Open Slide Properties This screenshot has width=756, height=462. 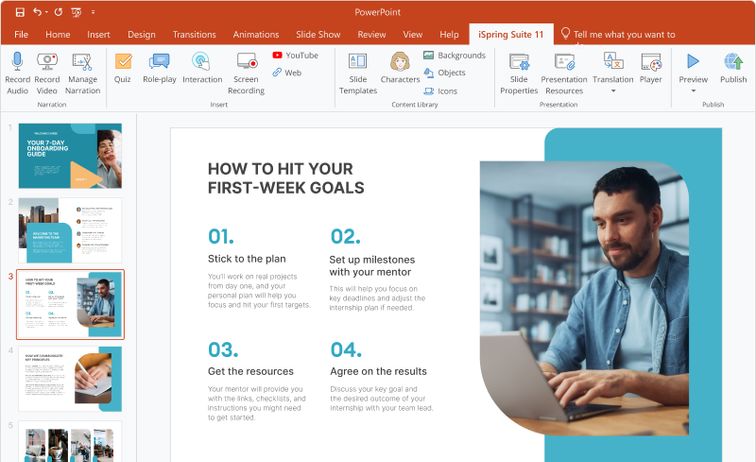(x=519, y=73)
